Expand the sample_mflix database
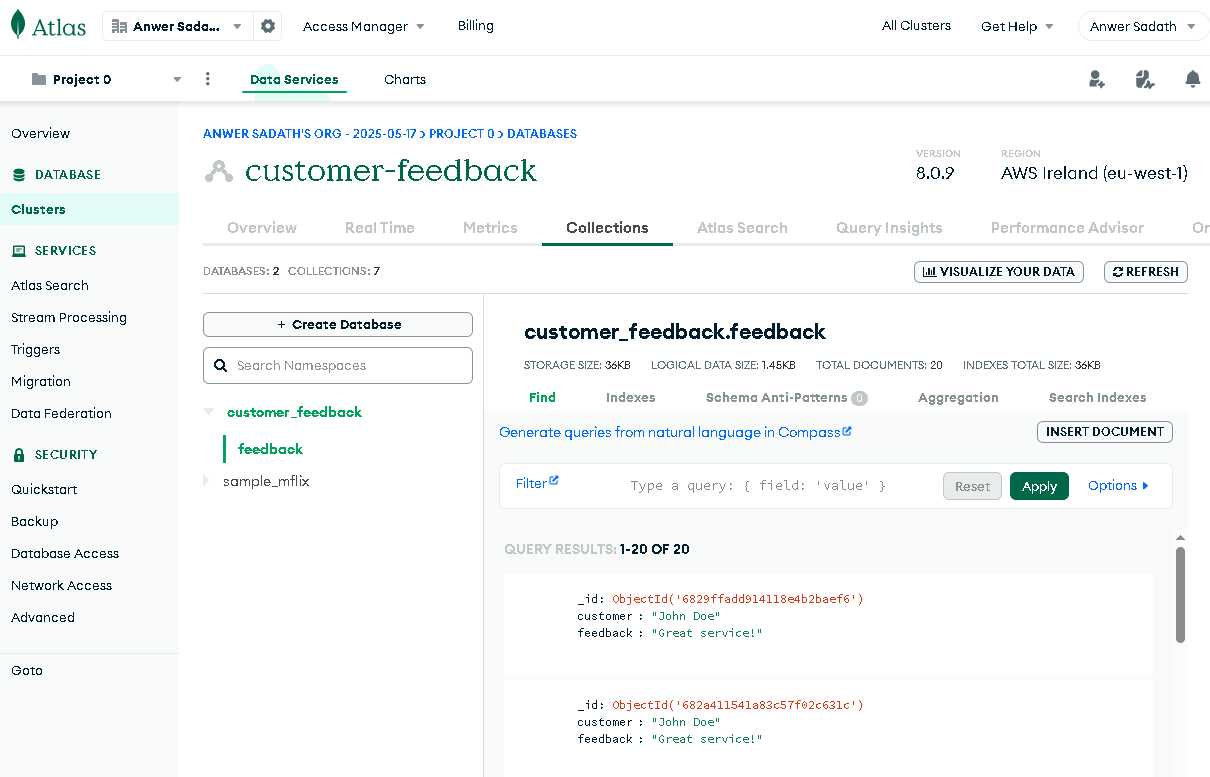The height and width of the screenshot is (777, 1210). (x=206, y=481)
